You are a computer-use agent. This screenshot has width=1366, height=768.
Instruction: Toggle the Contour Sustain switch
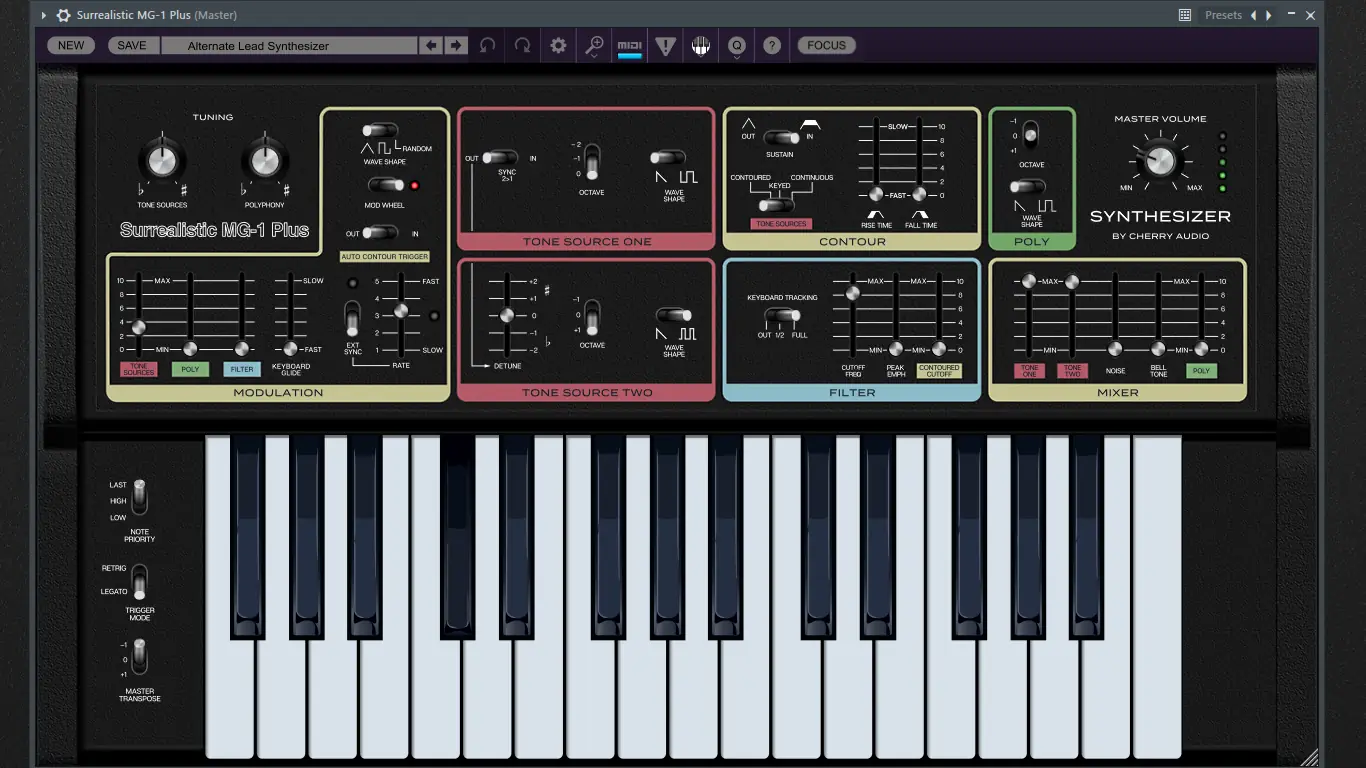(781, 137)
